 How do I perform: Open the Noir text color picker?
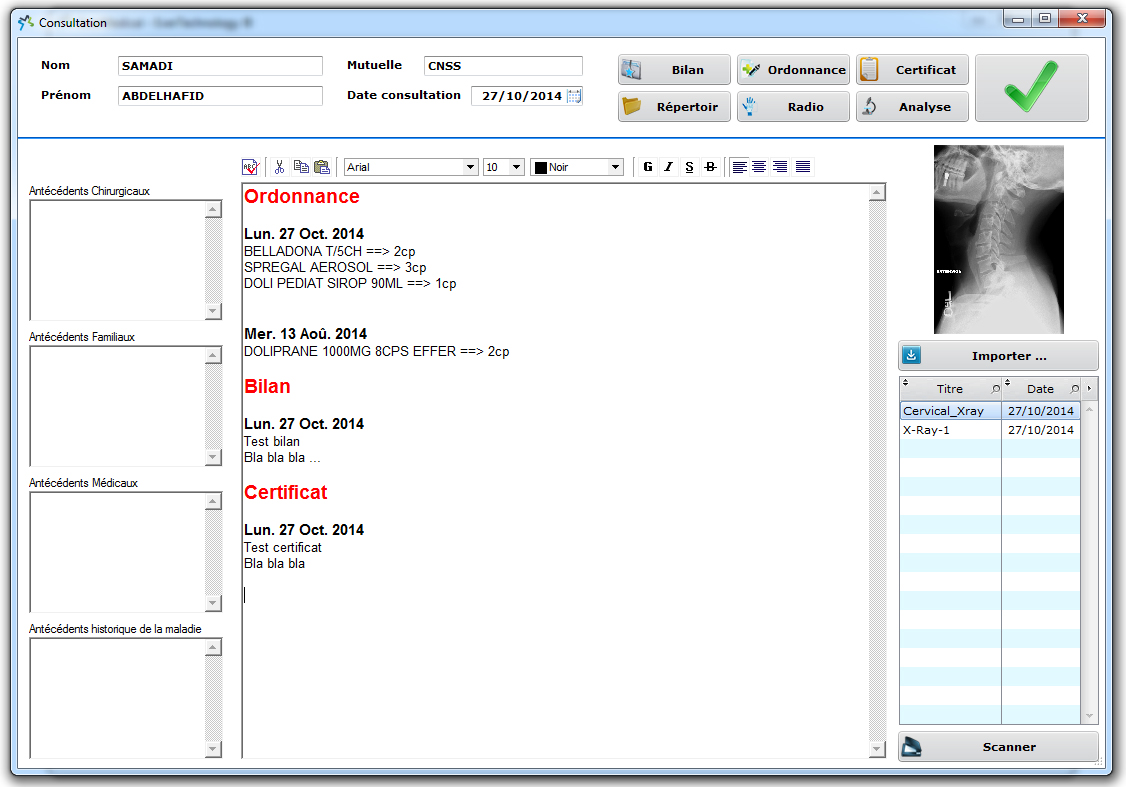577,167
